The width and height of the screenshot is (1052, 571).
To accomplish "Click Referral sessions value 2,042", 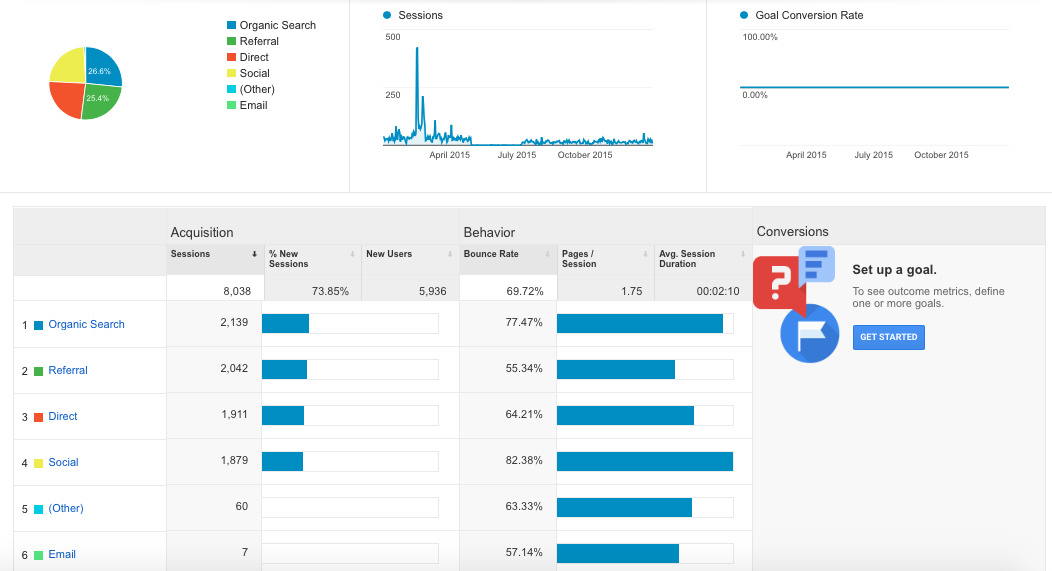I will [x=234, y=368].
